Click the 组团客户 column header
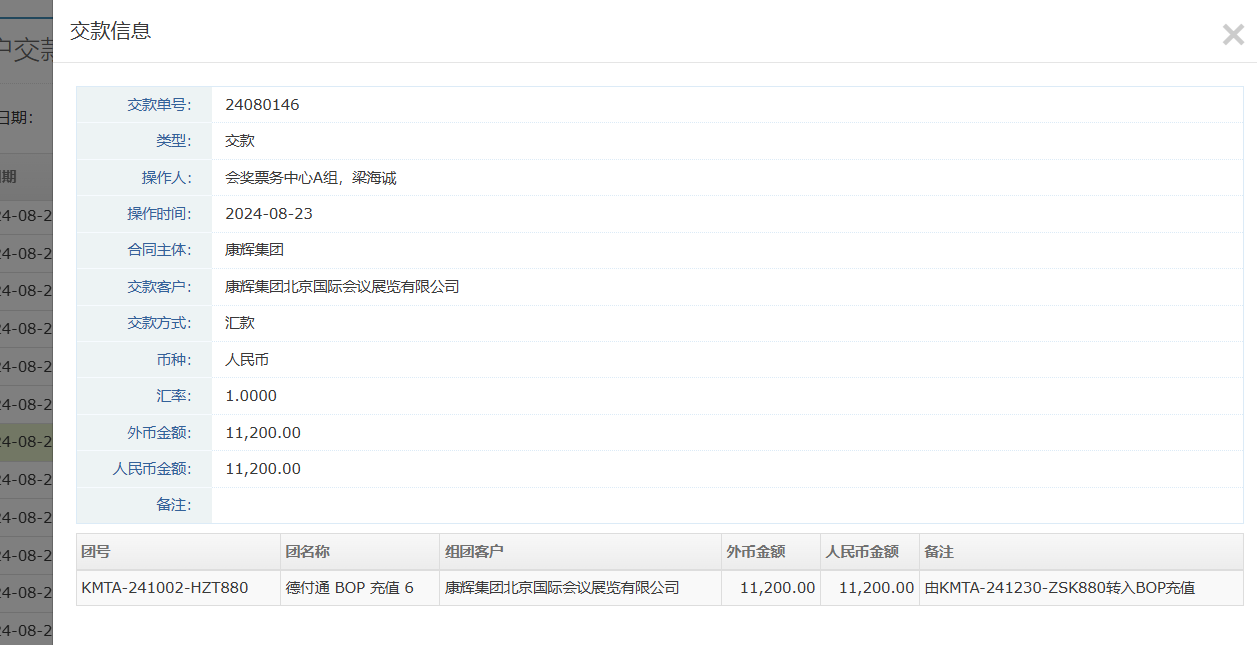1257x645 pixels. (x=474, y=552)
